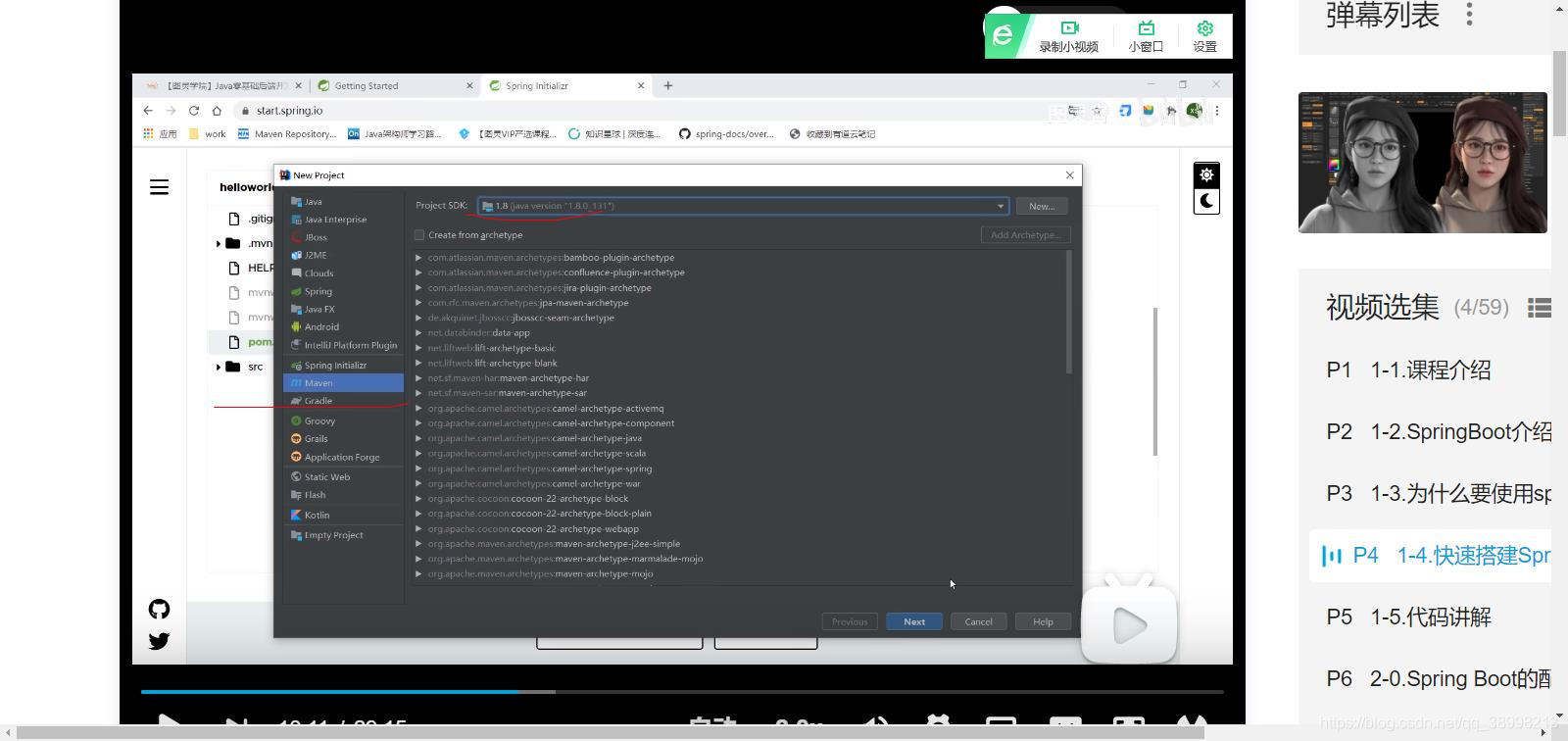
Task: Click New... button beside Project SDK
Action: 1042,206
